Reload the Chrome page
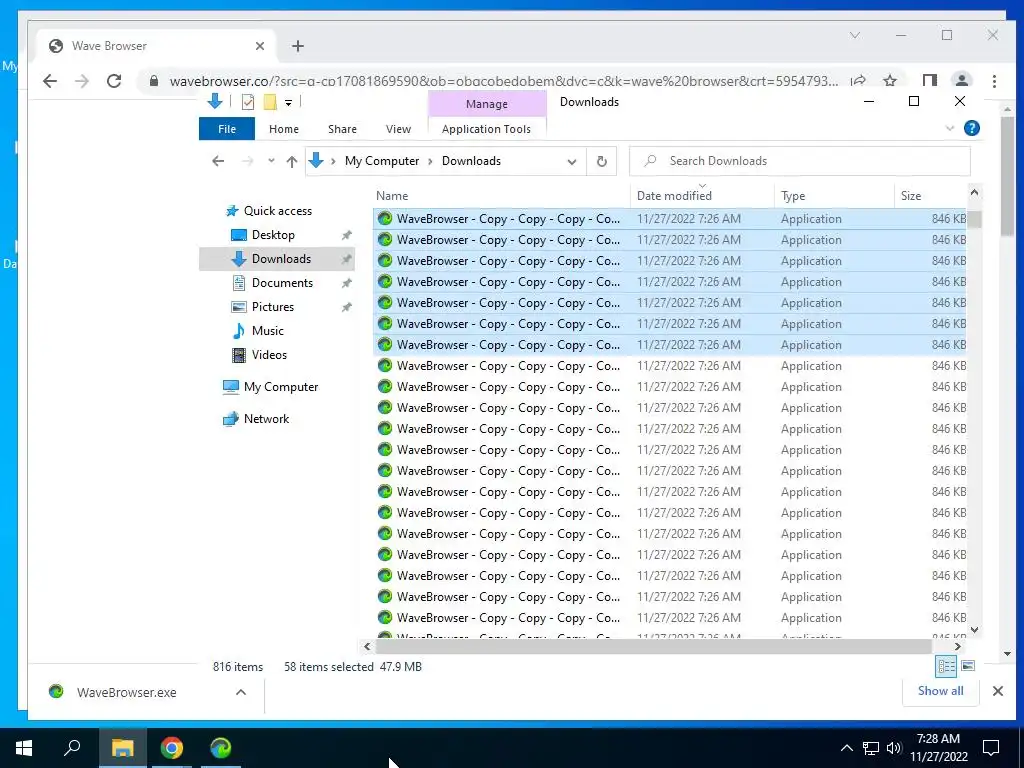This screenshot has height=768, width=1024. pyautogui.click(x=114, y=81)
